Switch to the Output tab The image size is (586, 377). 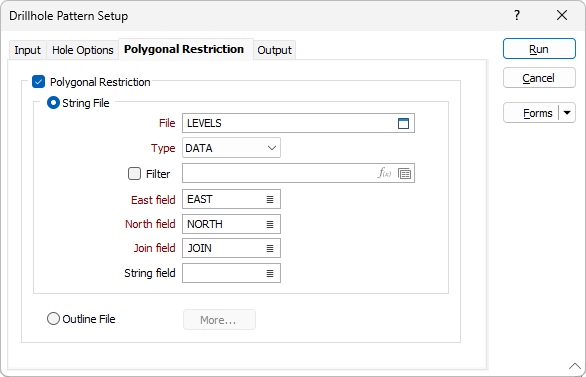point(274,50)
